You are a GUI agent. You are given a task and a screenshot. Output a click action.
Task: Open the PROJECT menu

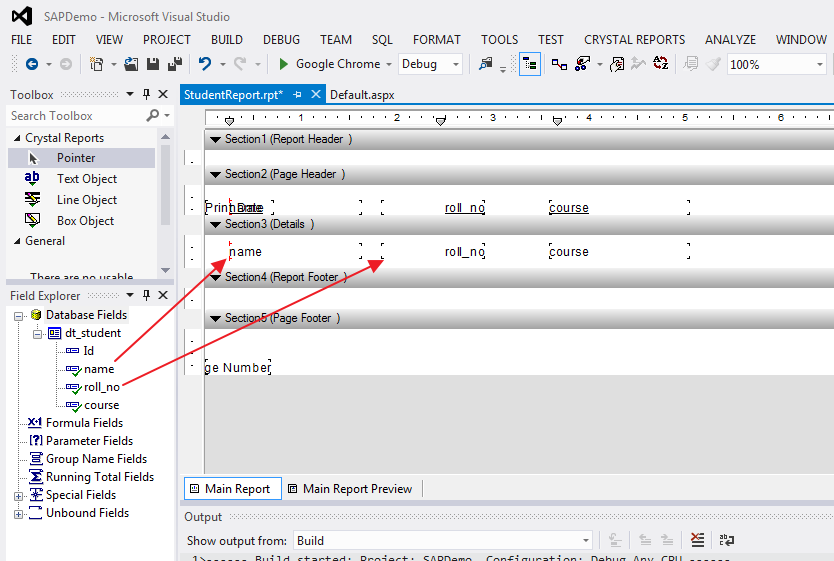pos(166,40)
